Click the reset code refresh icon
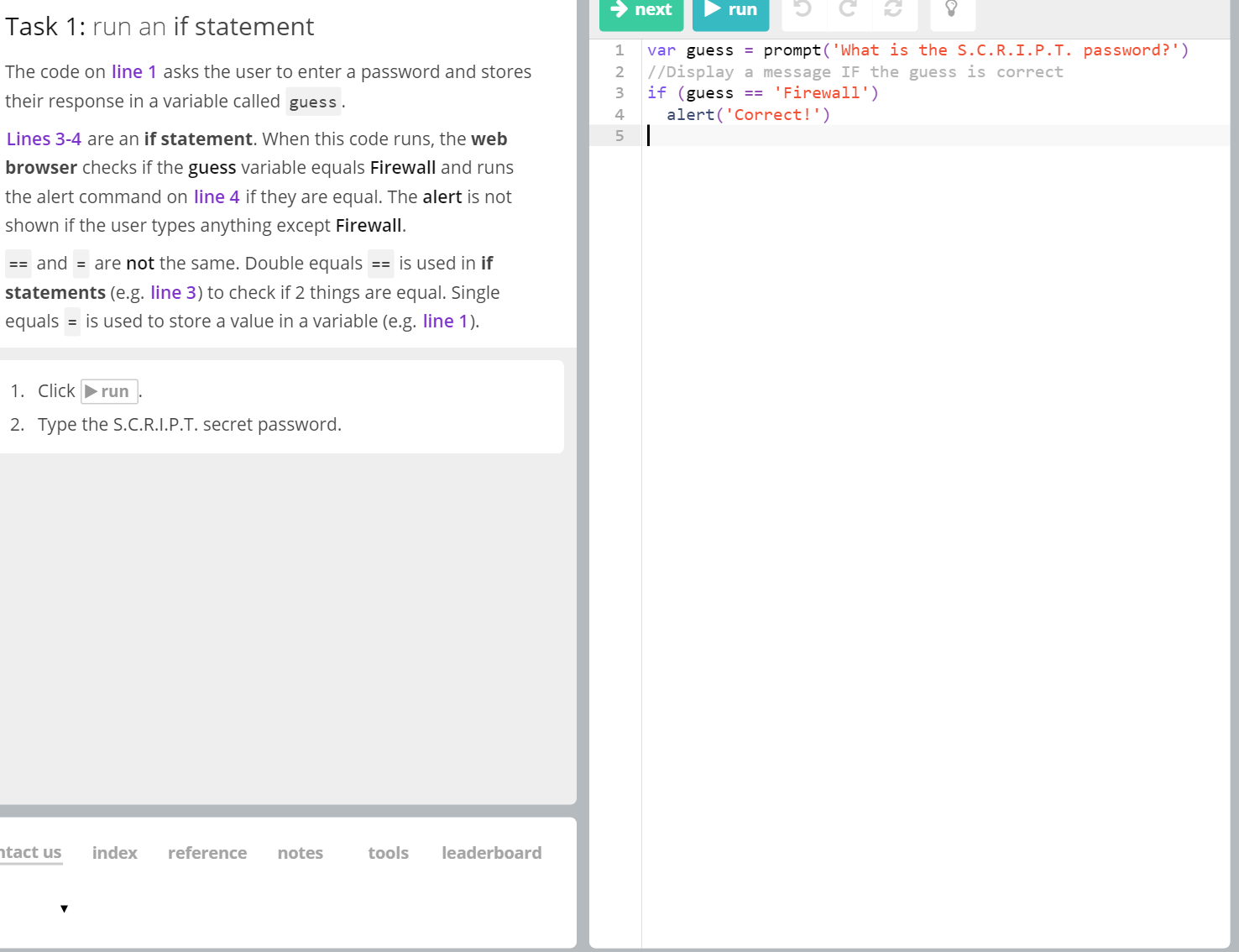Image resolution: width=1239 pixels, height=952 pixels. click(893, 9)
